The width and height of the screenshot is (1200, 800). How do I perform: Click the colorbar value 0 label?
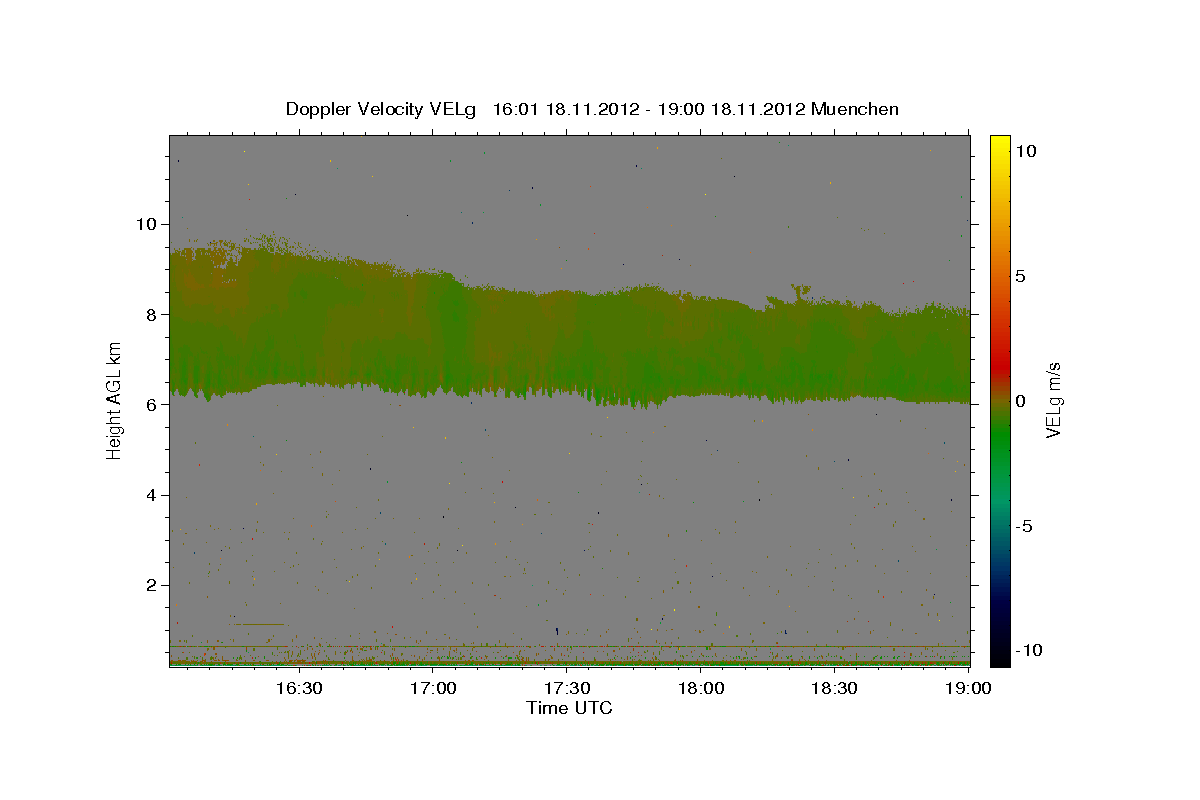click(x=1021, y=401)
